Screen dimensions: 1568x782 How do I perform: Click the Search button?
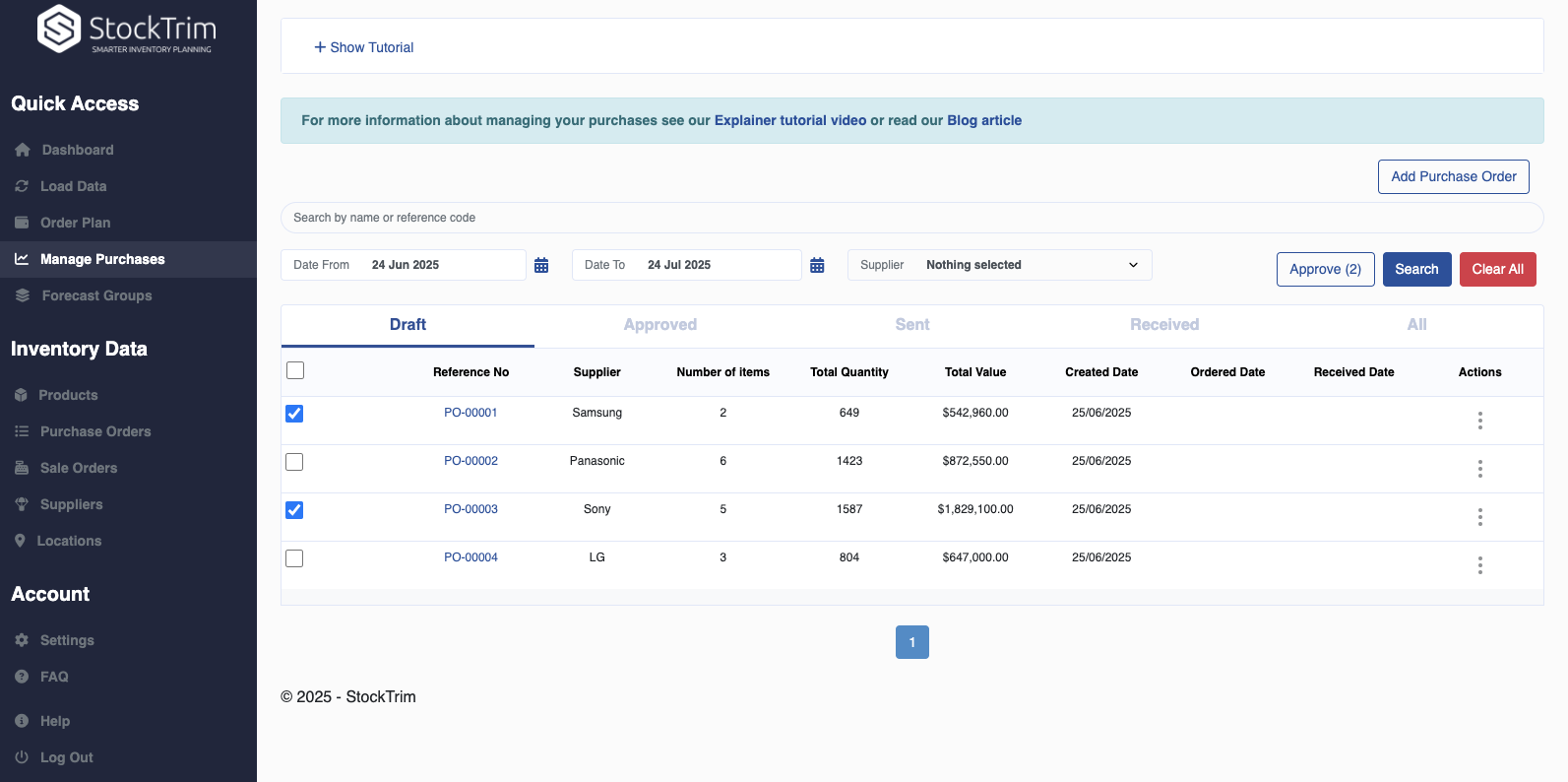point(1416,269)
